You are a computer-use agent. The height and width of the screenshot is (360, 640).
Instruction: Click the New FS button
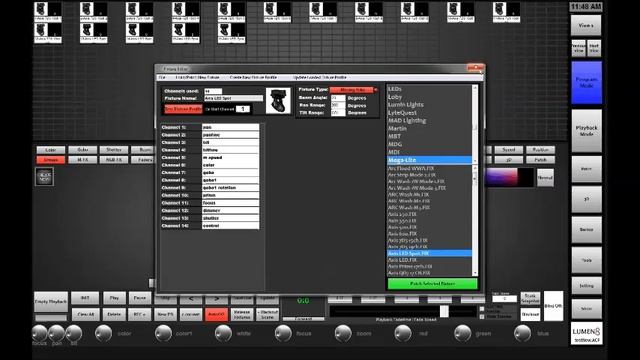tap(165, 315)
